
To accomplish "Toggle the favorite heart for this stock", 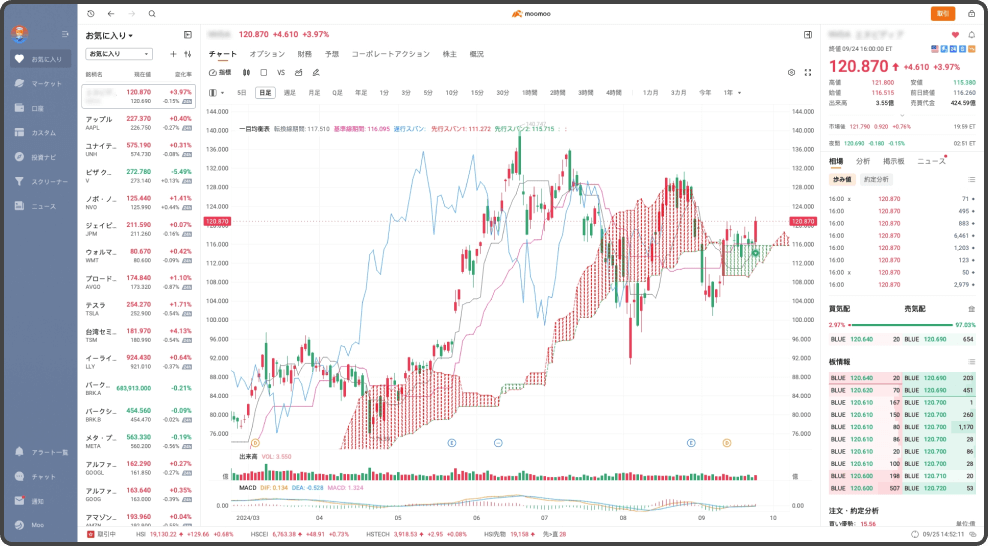I will tap(955, 35).
